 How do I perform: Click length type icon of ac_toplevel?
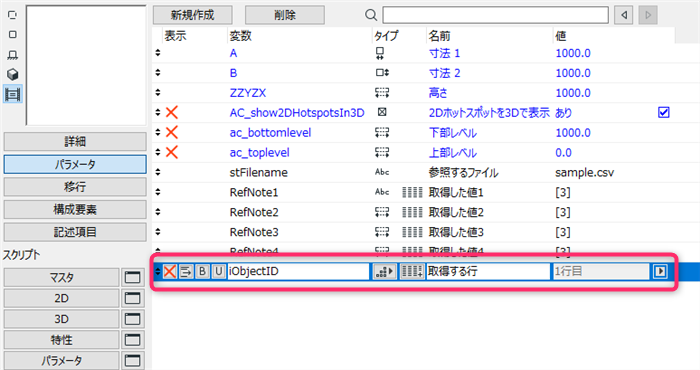382,152
